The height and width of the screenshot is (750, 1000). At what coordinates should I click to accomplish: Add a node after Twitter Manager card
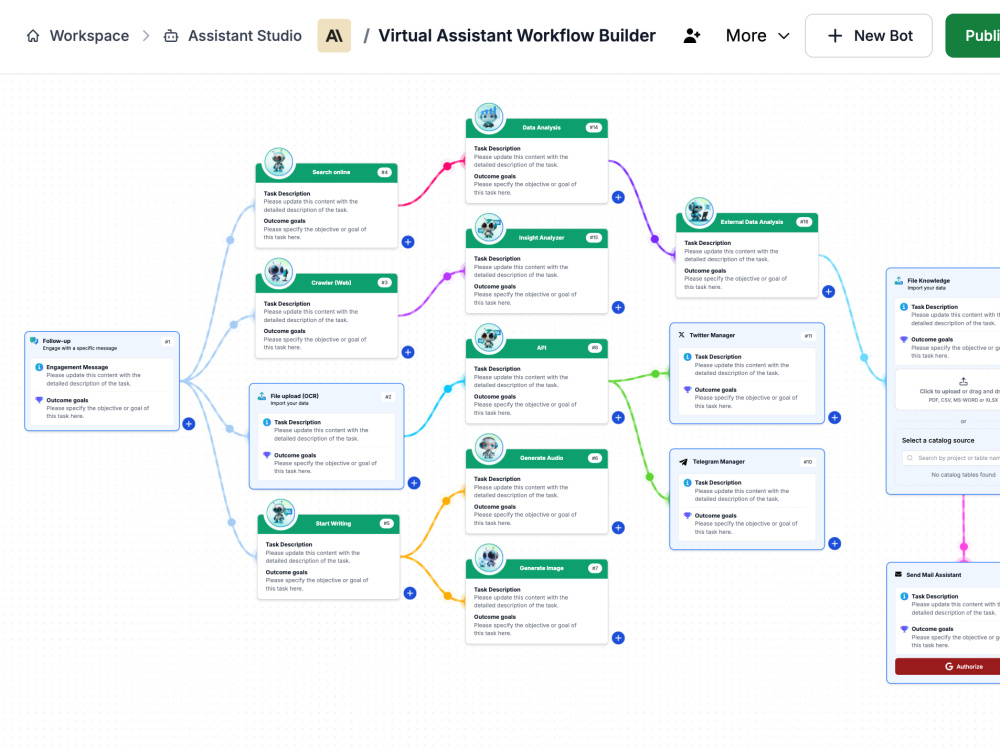click(835, 418)
